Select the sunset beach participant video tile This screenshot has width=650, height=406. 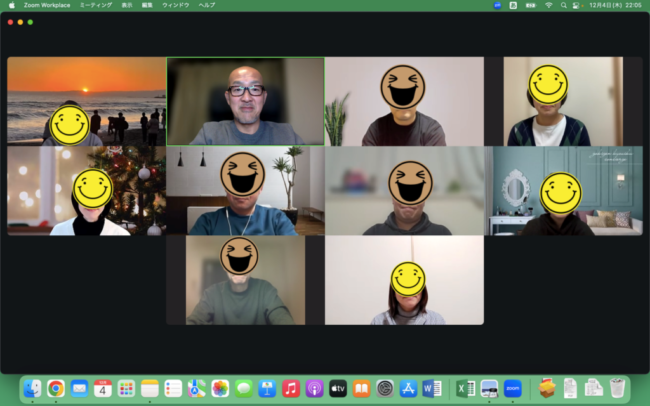coord(86,101)
